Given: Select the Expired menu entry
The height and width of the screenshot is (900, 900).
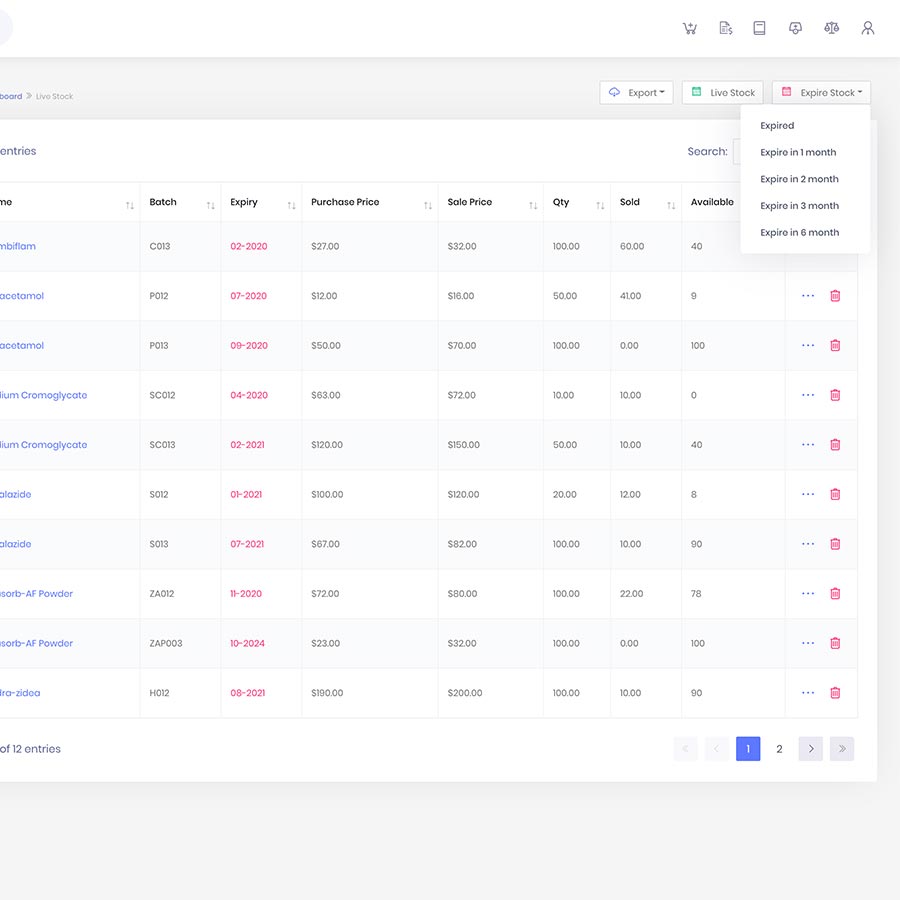Looking at the screenshot, I should (777, 126).
